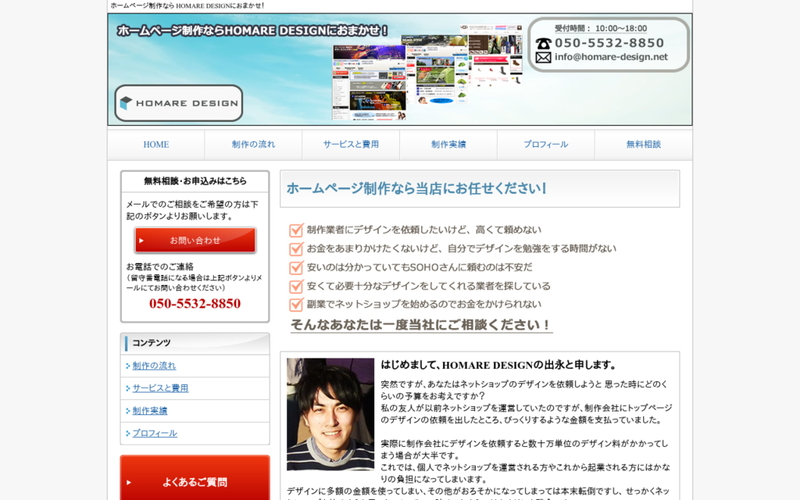This screenshot has height=500, width=800.
Task: Click the checkmark beside 安いのは分かっていても
Action: (296, 267)
